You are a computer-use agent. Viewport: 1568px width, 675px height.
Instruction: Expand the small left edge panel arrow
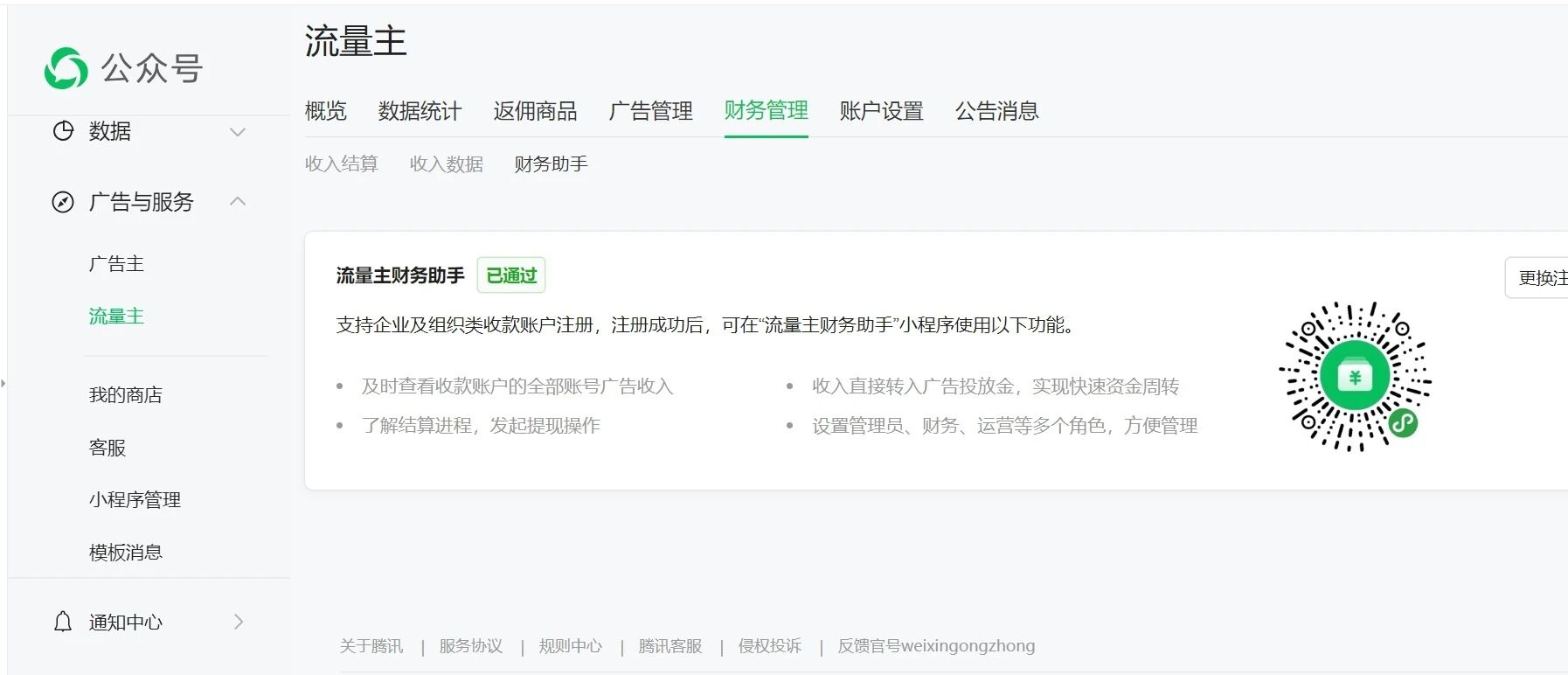(x=3, y=383)
